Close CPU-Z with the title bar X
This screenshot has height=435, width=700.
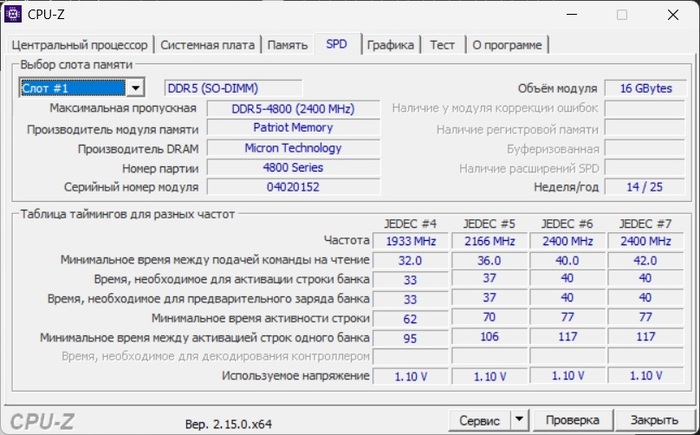click(670, 14)
